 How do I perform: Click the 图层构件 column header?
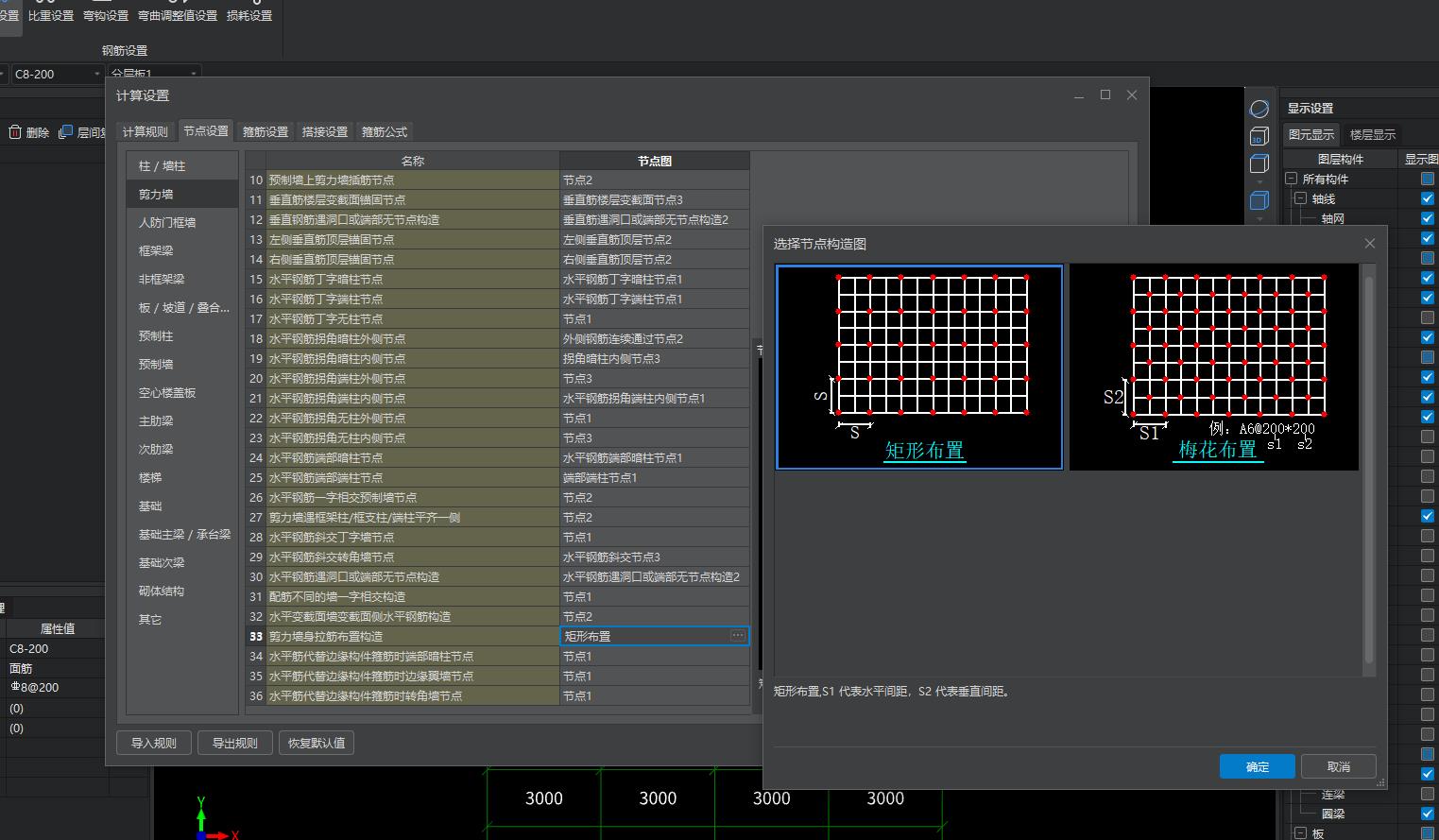pos(1340,159)
